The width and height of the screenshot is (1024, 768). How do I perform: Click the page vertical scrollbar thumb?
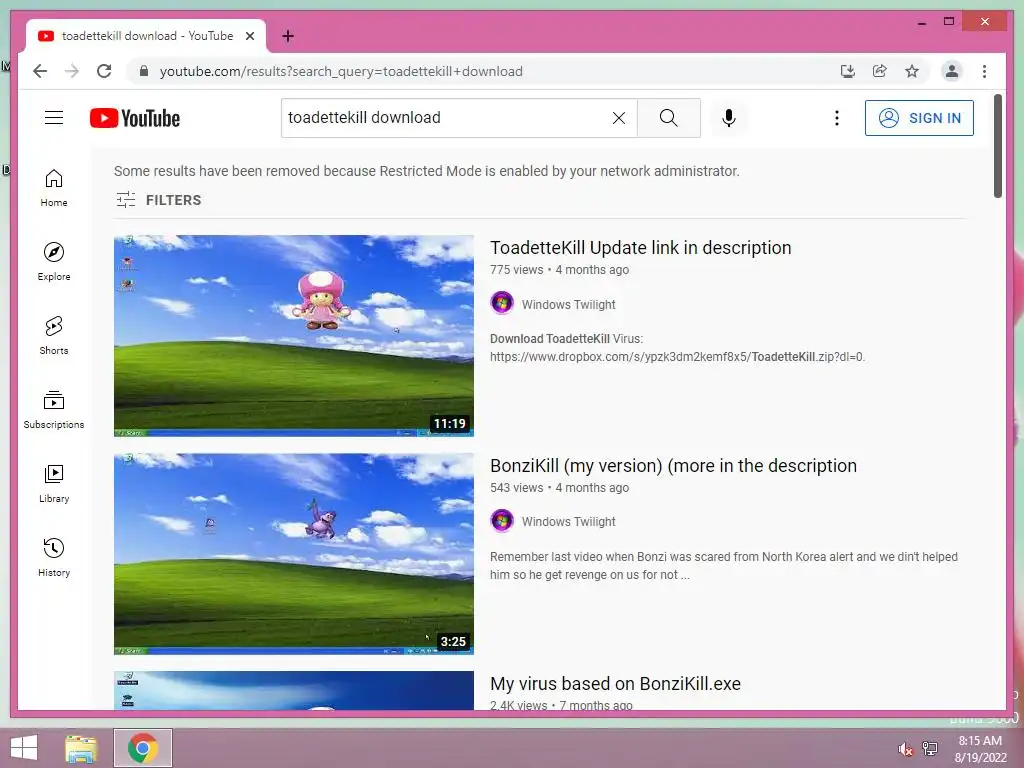point(997,146)
